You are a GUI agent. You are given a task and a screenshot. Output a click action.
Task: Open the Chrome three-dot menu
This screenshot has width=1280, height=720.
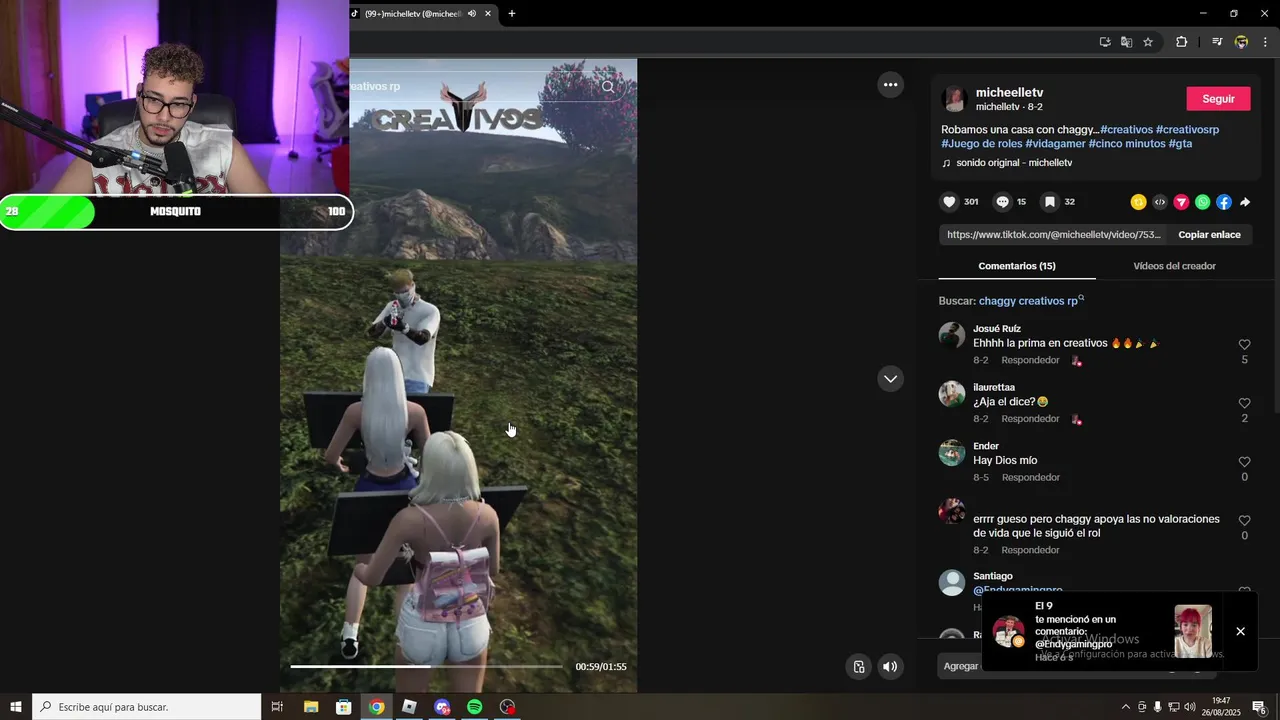(1265, 42)
